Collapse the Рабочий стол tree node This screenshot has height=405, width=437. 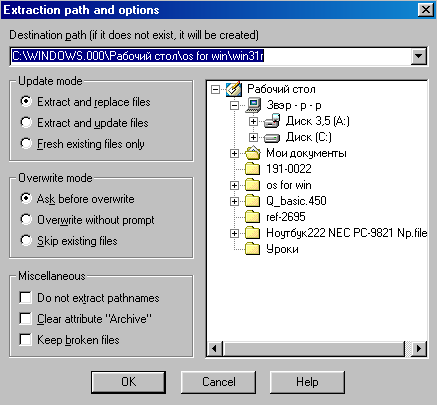[x=216, y=89]
